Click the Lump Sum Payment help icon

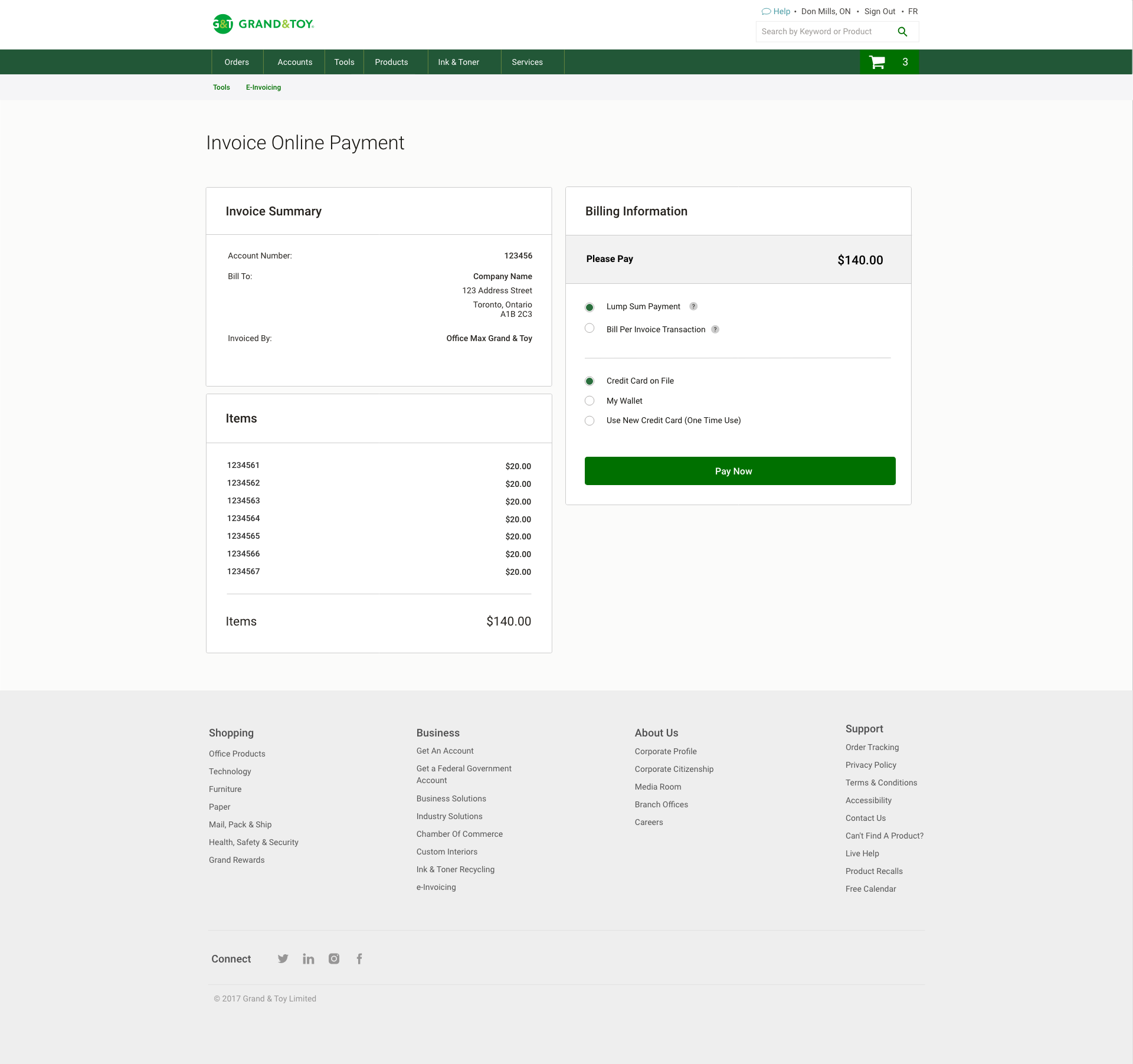[693, 306]
